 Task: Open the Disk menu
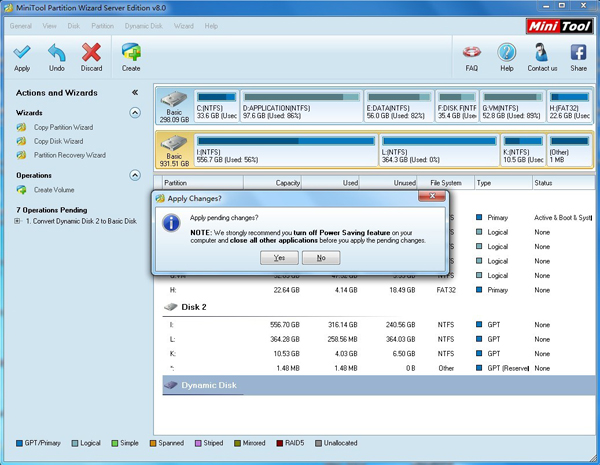(x=73, y=26)
